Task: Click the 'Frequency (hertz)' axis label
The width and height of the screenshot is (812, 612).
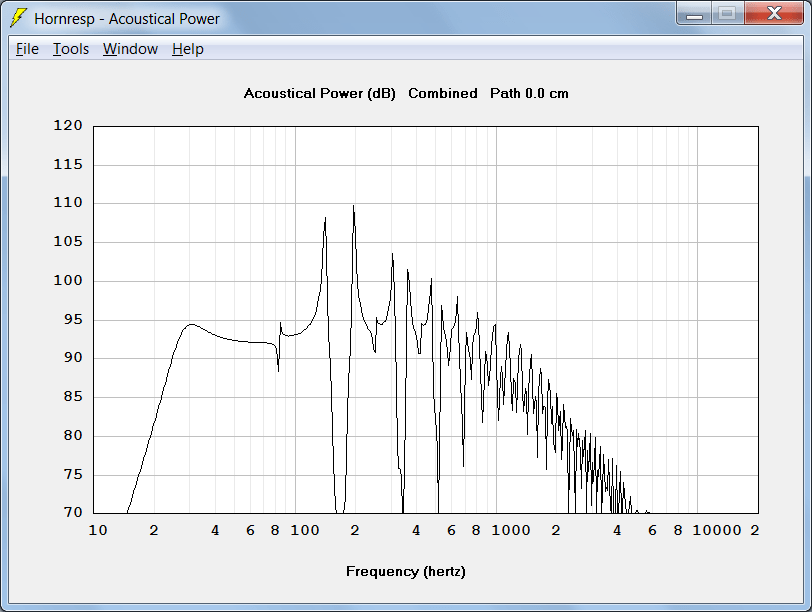Action: click(405, 572)
